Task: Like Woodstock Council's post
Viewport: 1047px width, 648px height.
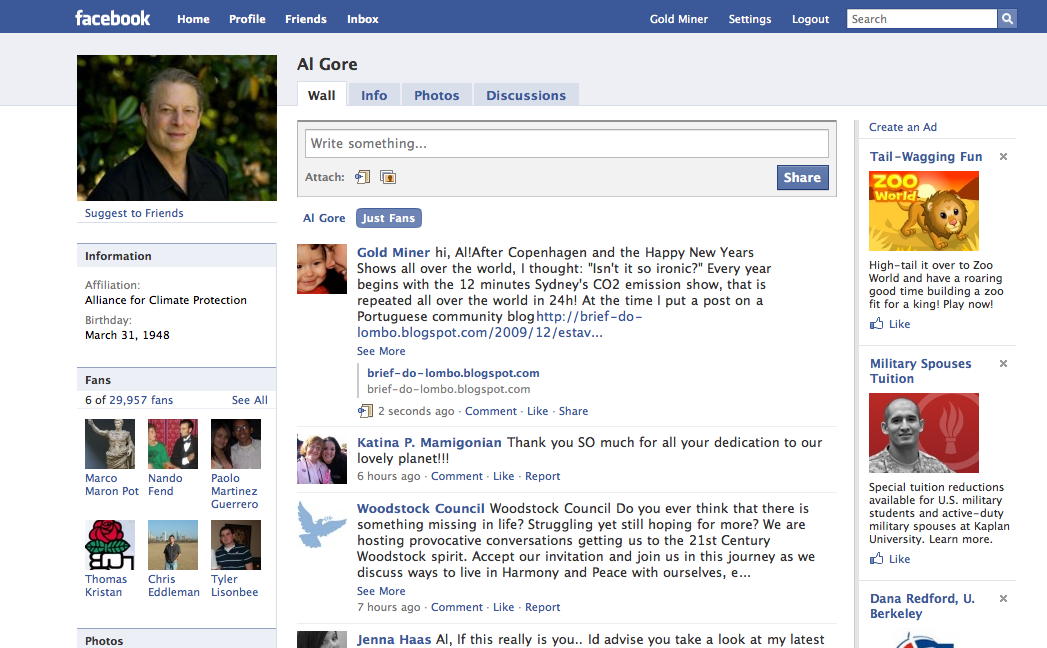Action: click(503, 607)
